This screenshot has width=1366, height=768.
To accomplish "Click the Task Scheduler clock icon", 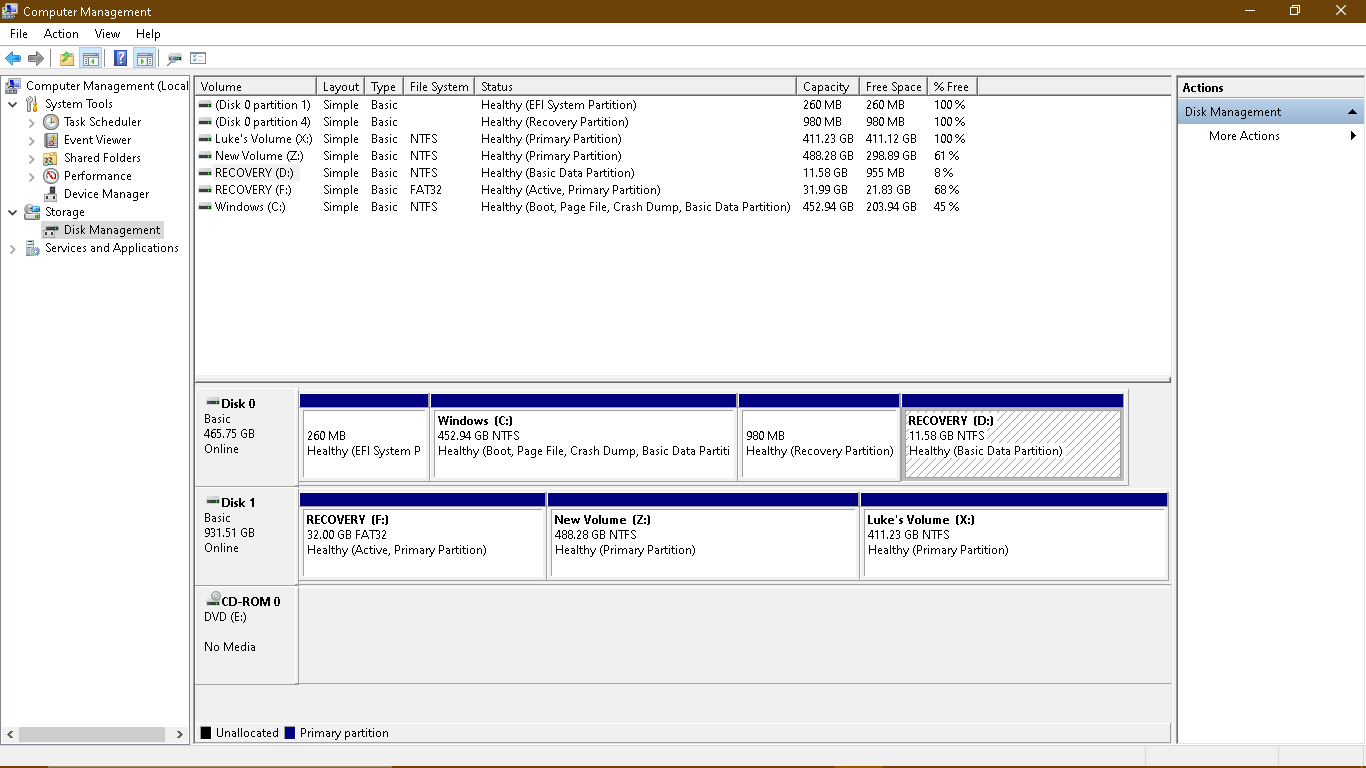I will pos(51,122).
